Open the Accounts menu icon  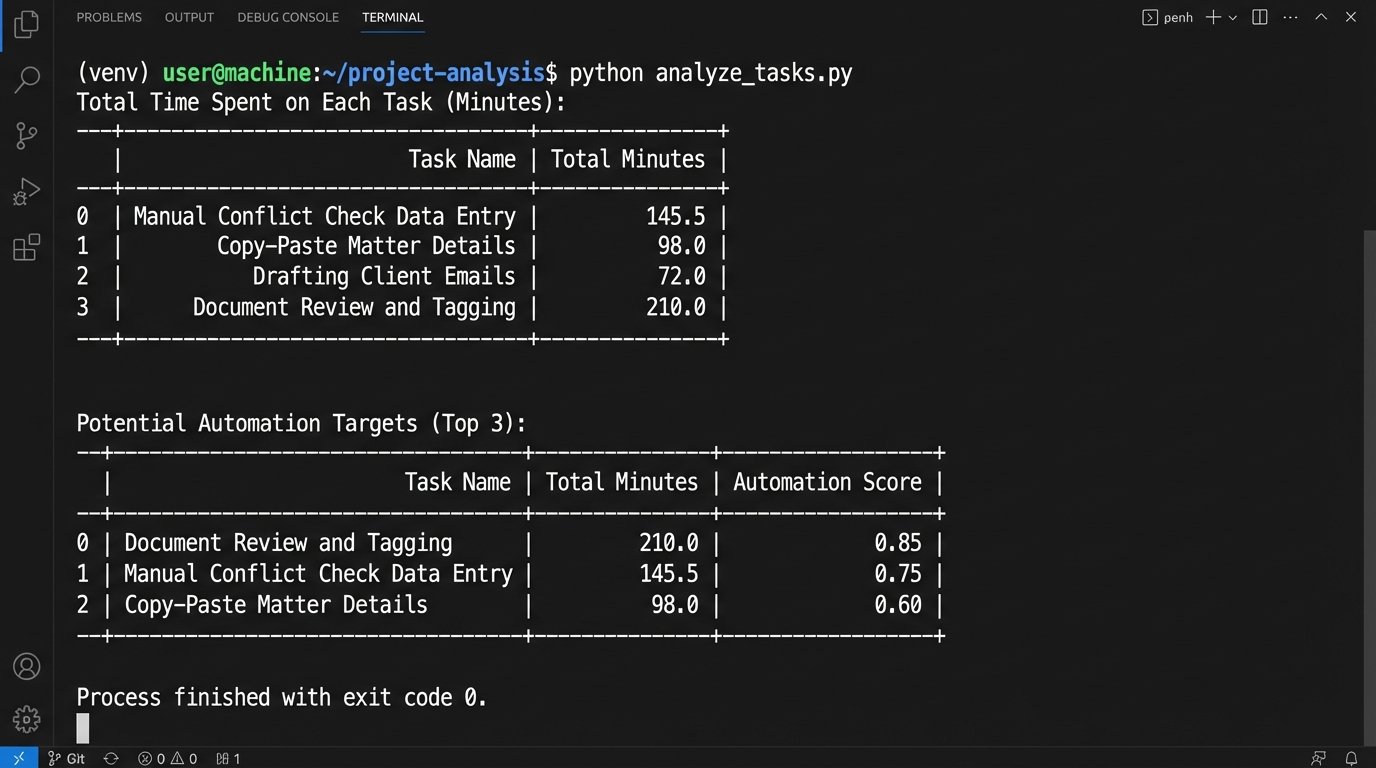pos(26,666)
